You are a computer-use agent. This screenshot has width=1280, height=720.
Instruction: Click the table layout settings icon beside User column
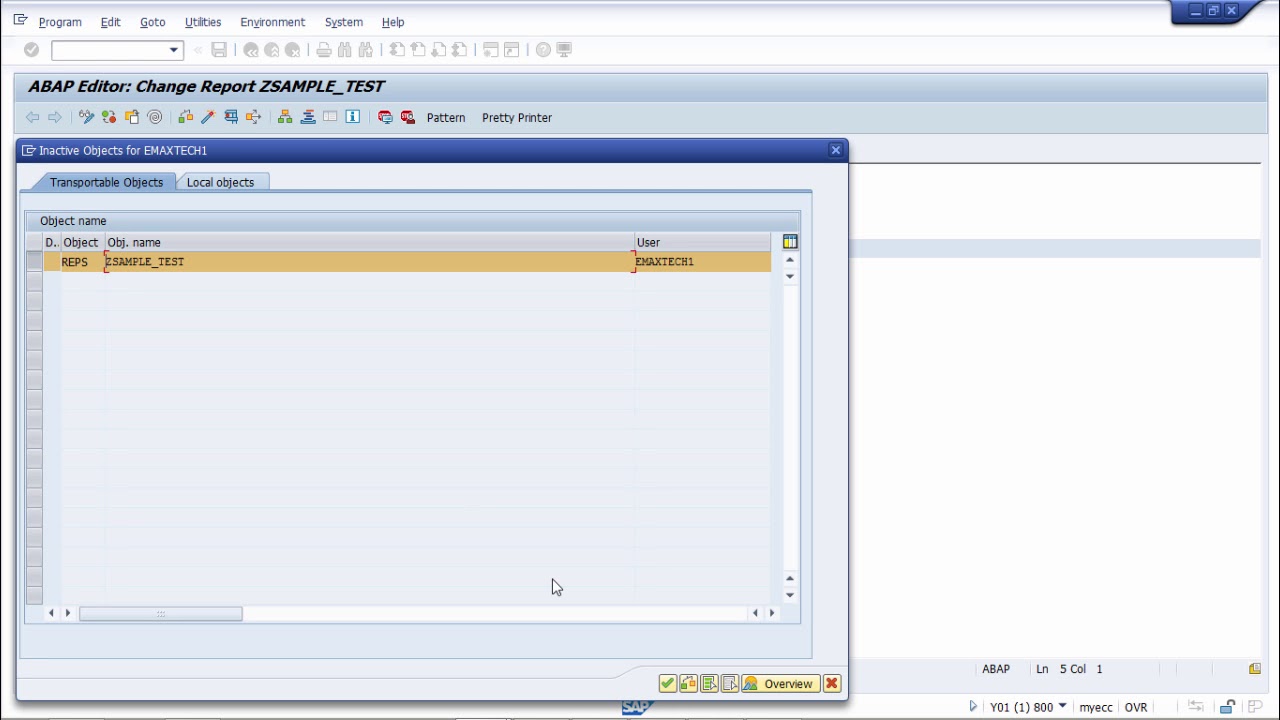(x=790, y=242)
